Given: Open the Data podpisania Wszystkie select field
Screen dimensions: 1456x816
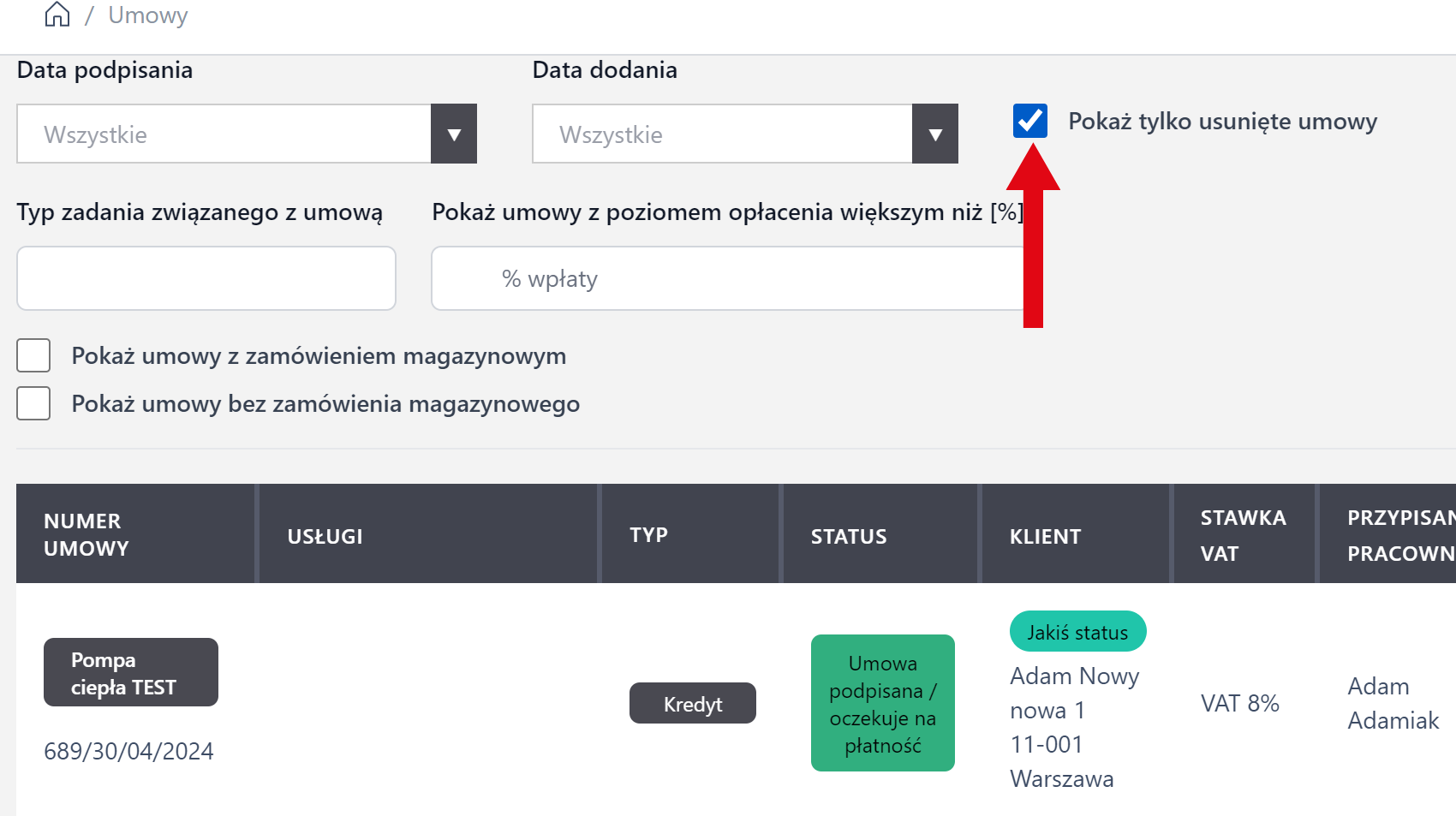Looking at the screenshot, I should click(224, 134).
